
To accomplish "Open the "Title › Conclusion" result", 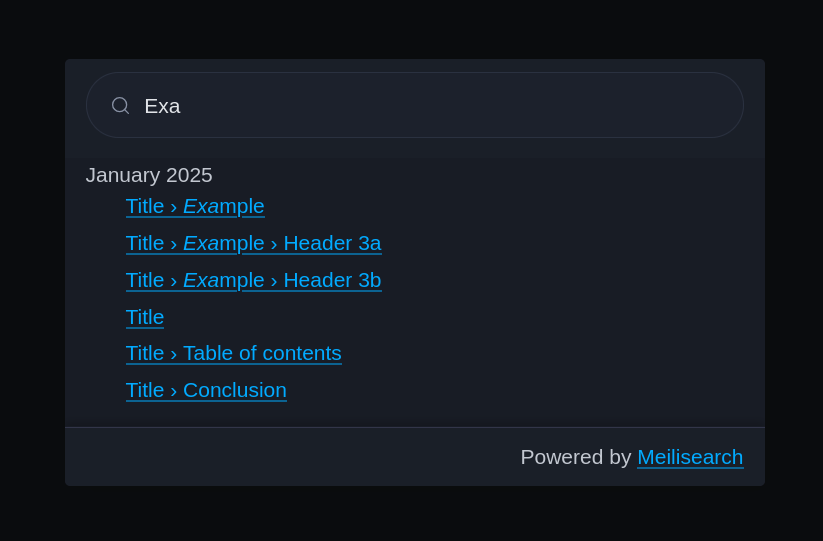I will [x=206, y=390].
